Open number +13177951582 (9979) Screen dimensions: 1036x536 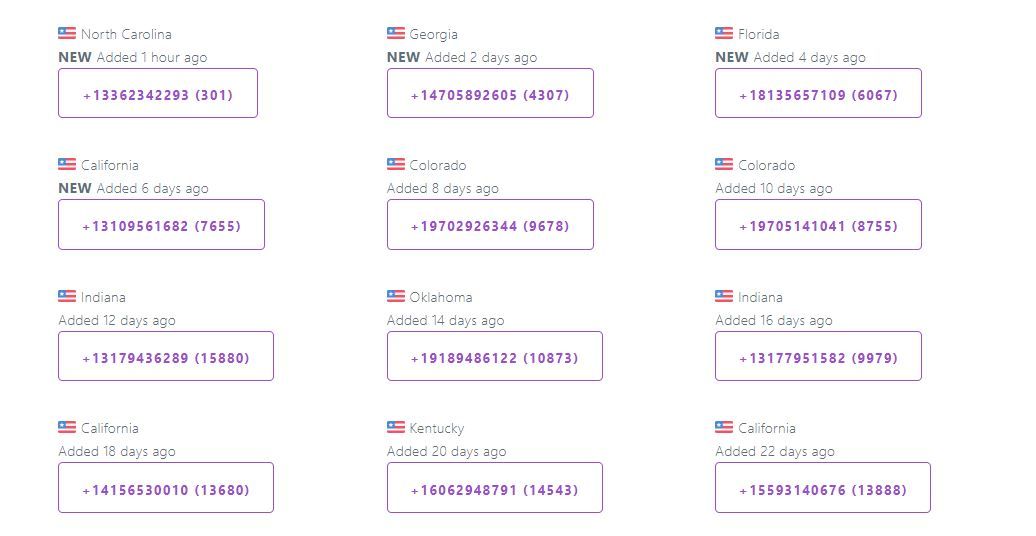pyautogui.click(x=818, y=356)
